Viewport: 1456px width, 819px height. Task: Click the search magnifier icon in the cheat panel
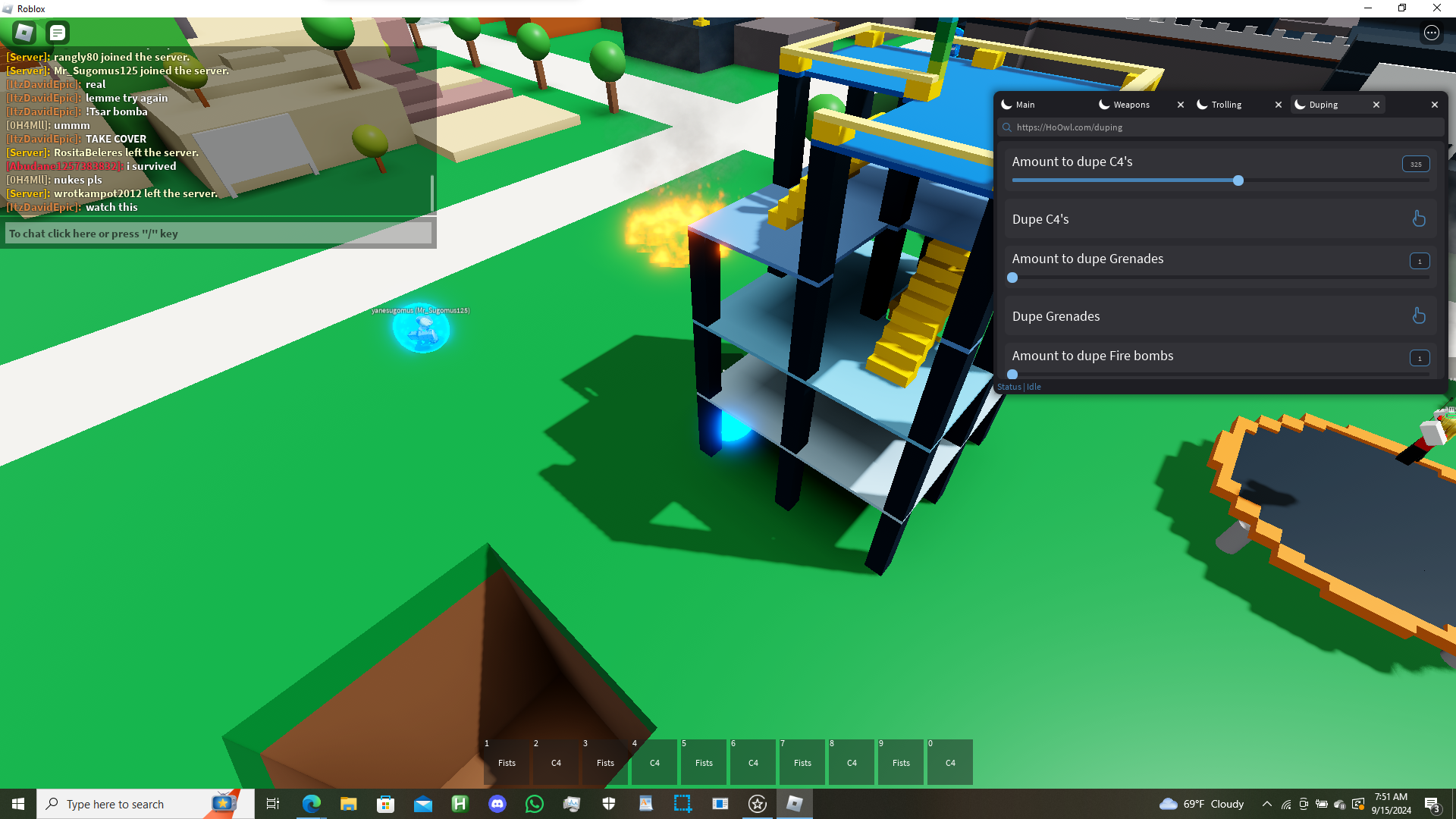1006,127
